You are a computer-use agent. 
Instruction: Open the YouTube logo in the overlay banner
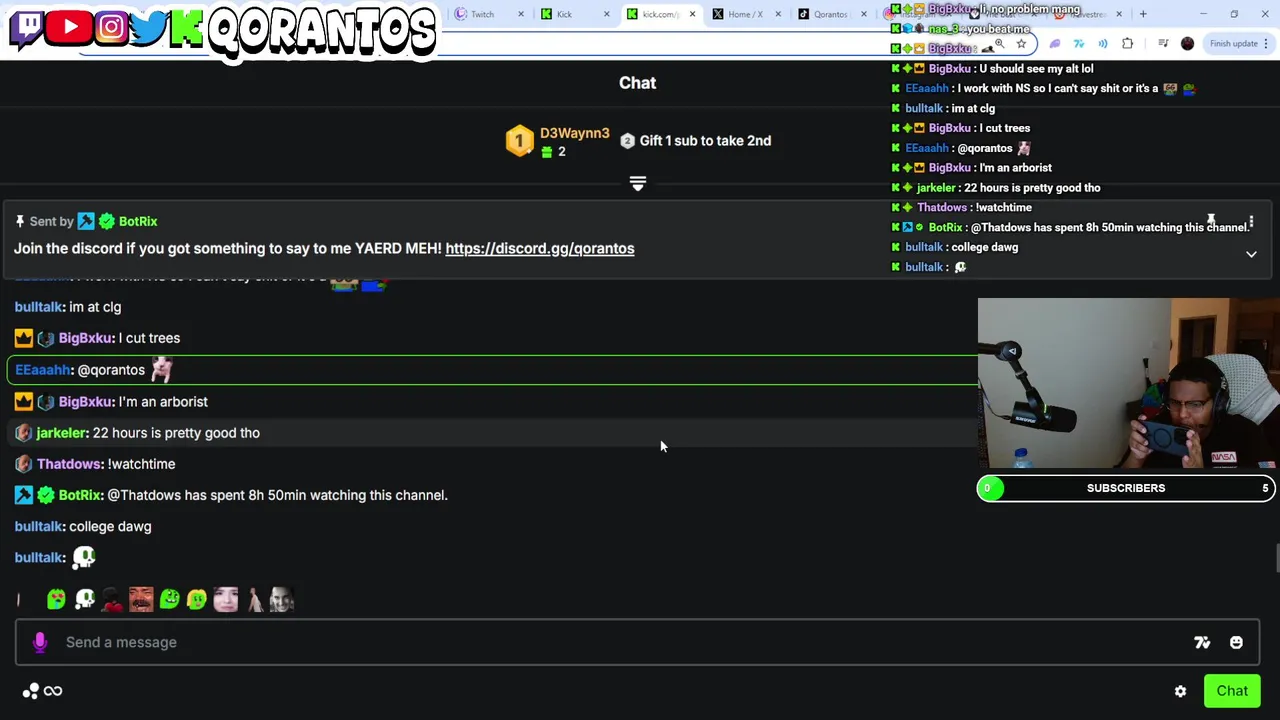point(69,27)
